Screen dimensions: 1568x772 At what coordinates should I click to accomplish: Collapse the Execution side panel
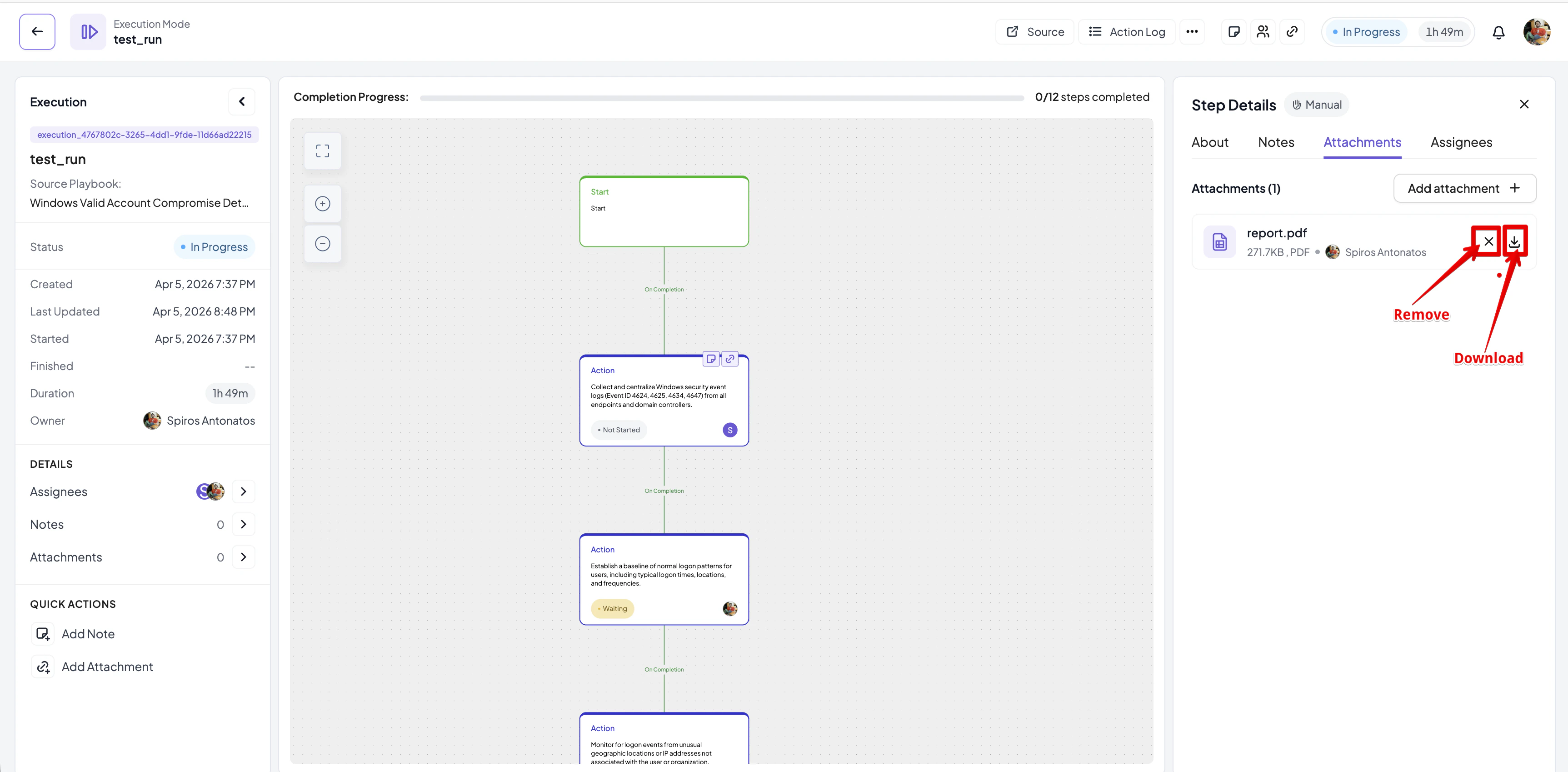click(x=242, y=102)
